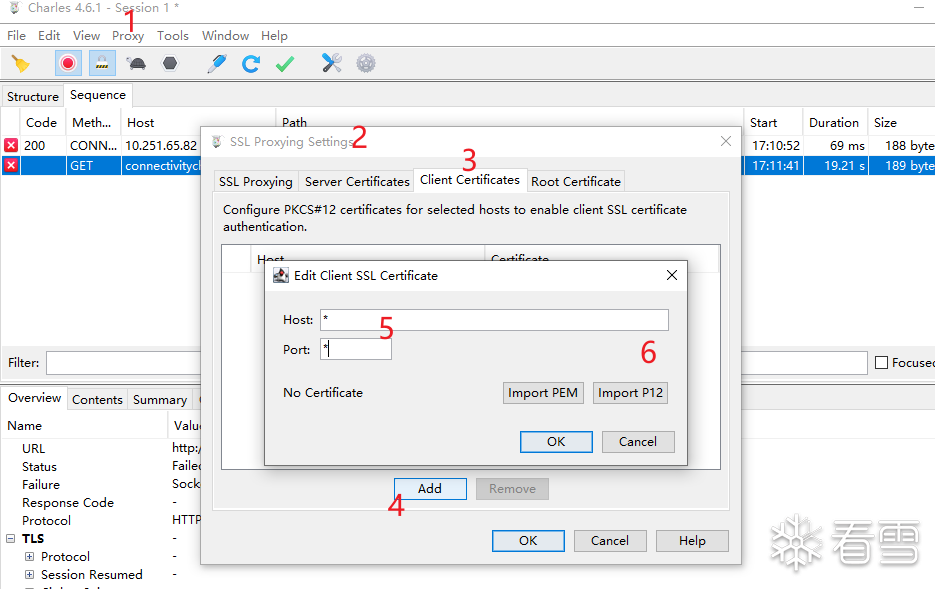The image size is (935, 589).
Task: Expand the Protocol node under TLS
Action: [29, 556]
